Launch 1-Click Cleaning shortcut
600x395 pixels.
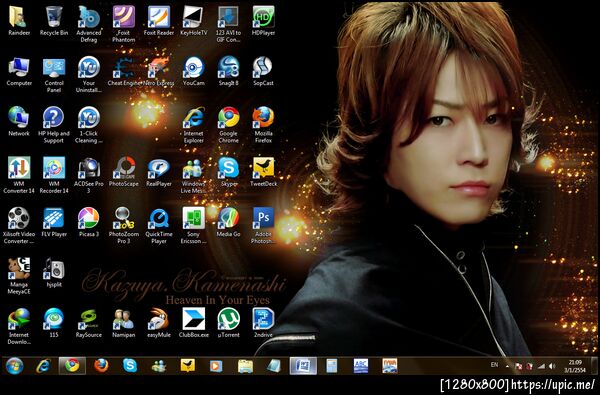tap(89, 124)
